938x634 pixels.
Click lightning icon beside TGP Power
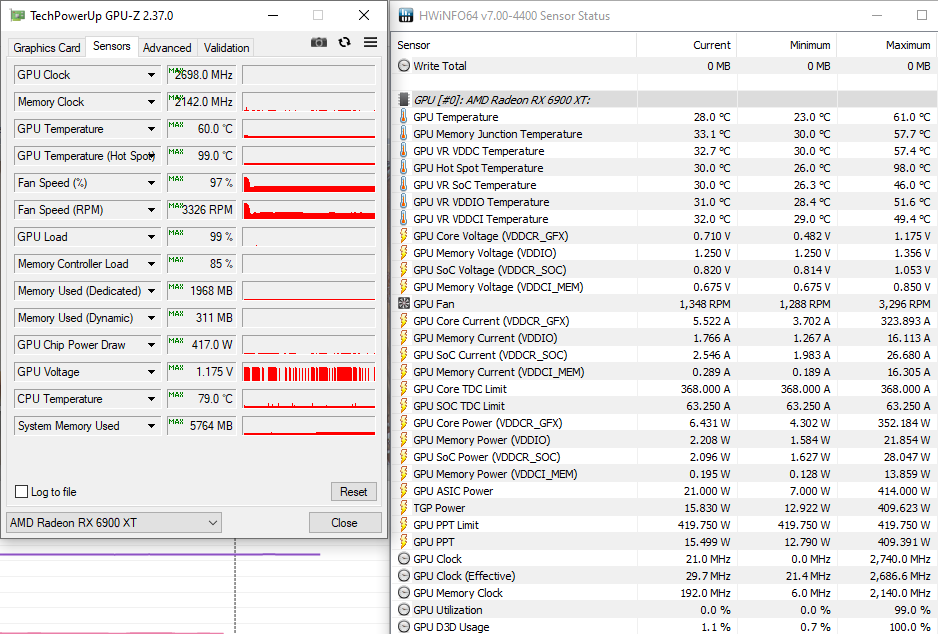404,507
